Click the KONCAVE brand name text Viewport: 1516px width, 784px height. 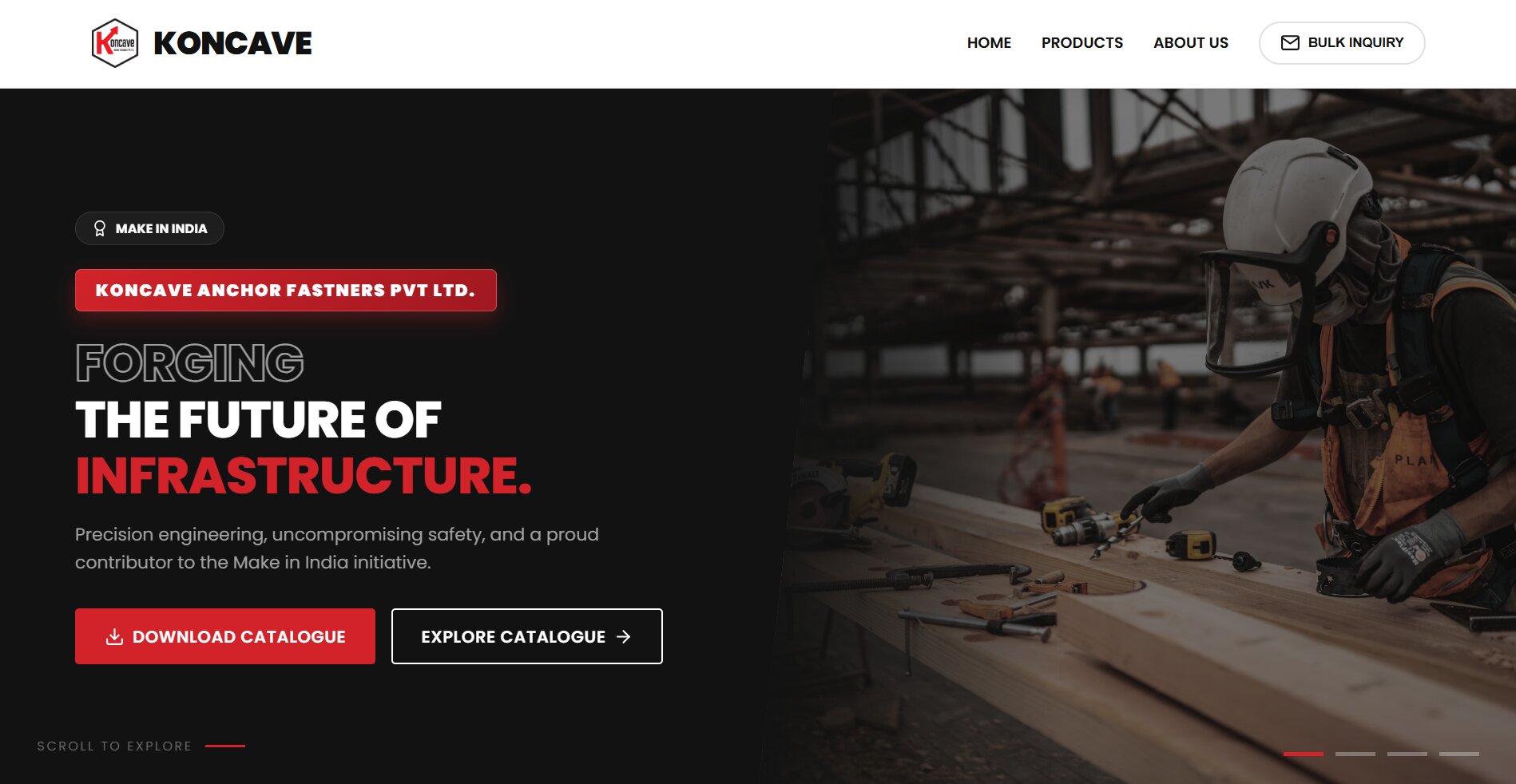232,43
